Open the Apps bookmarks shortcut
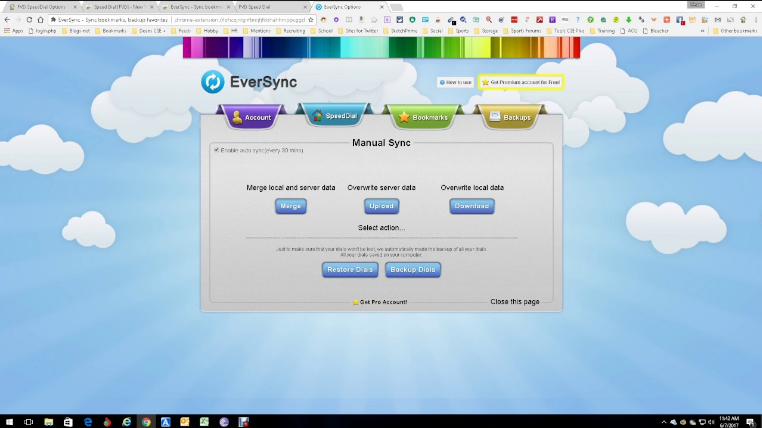 point(14,31)
